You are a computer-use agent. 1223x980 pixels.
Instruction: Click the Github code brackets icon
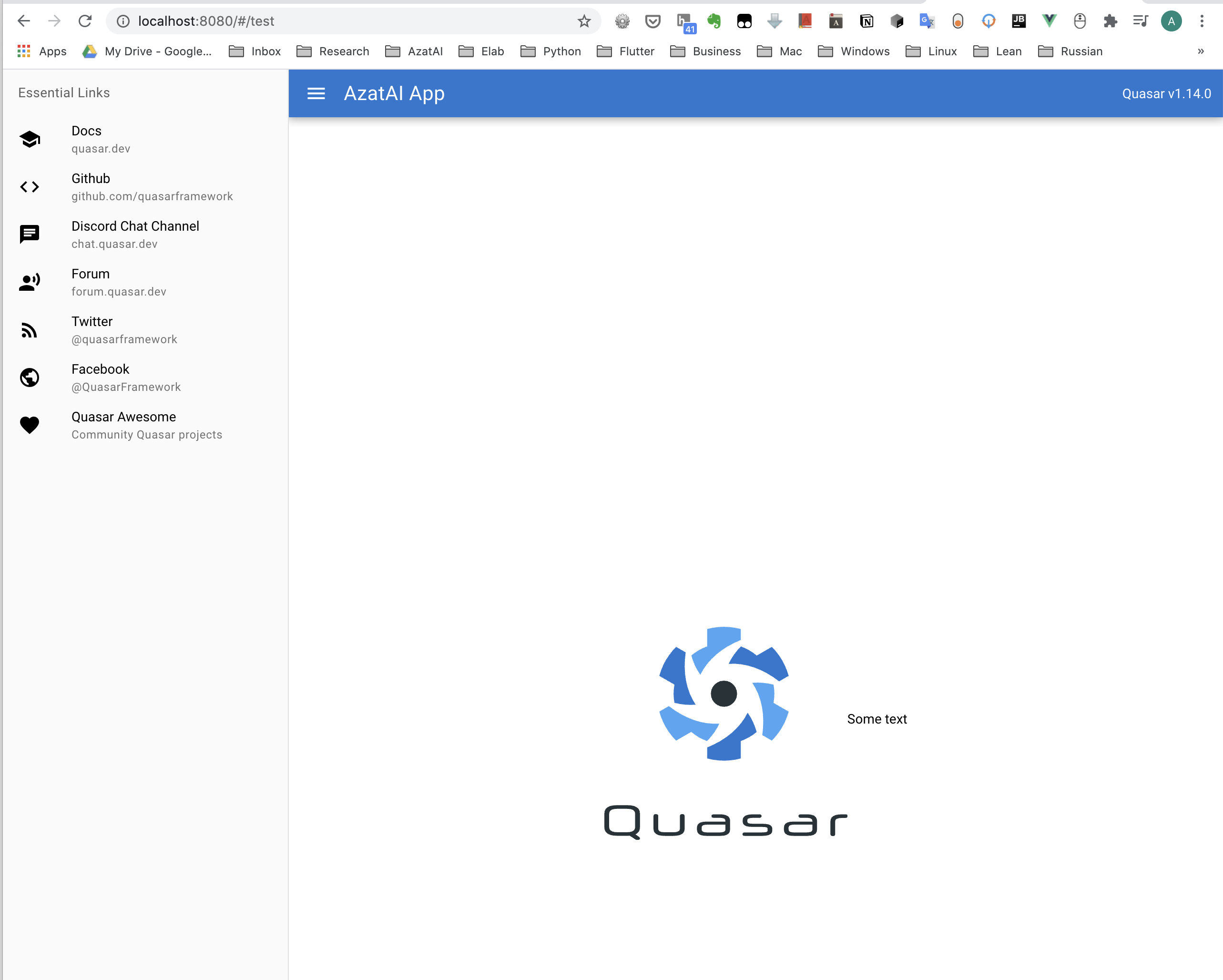pyautogui.click(x=30, y=187)
